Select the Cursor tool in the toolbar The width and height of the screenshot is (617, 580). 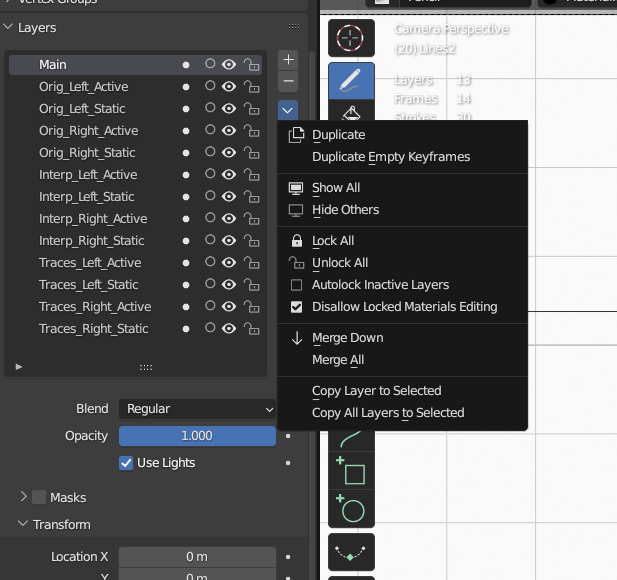coord(351,38)
